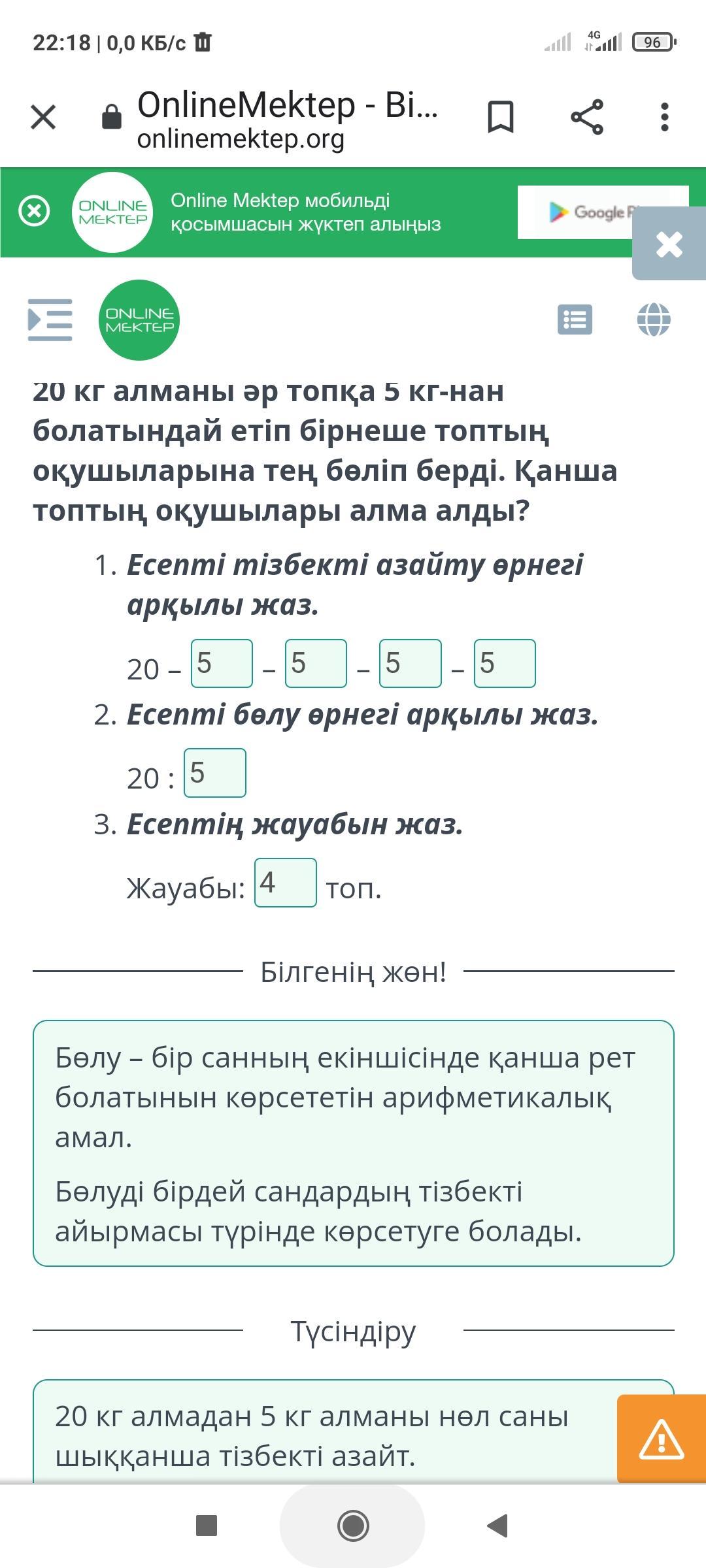Open the three-dot browser menu
Viewport: 706px width, 1568px height.
(x=665, y=118)
